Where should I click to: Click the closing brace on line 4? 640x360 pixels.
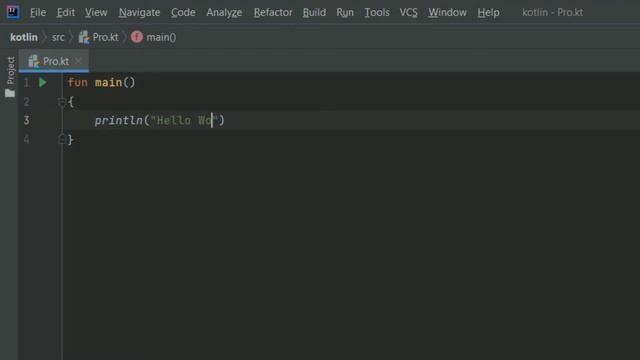coord(70,140)
